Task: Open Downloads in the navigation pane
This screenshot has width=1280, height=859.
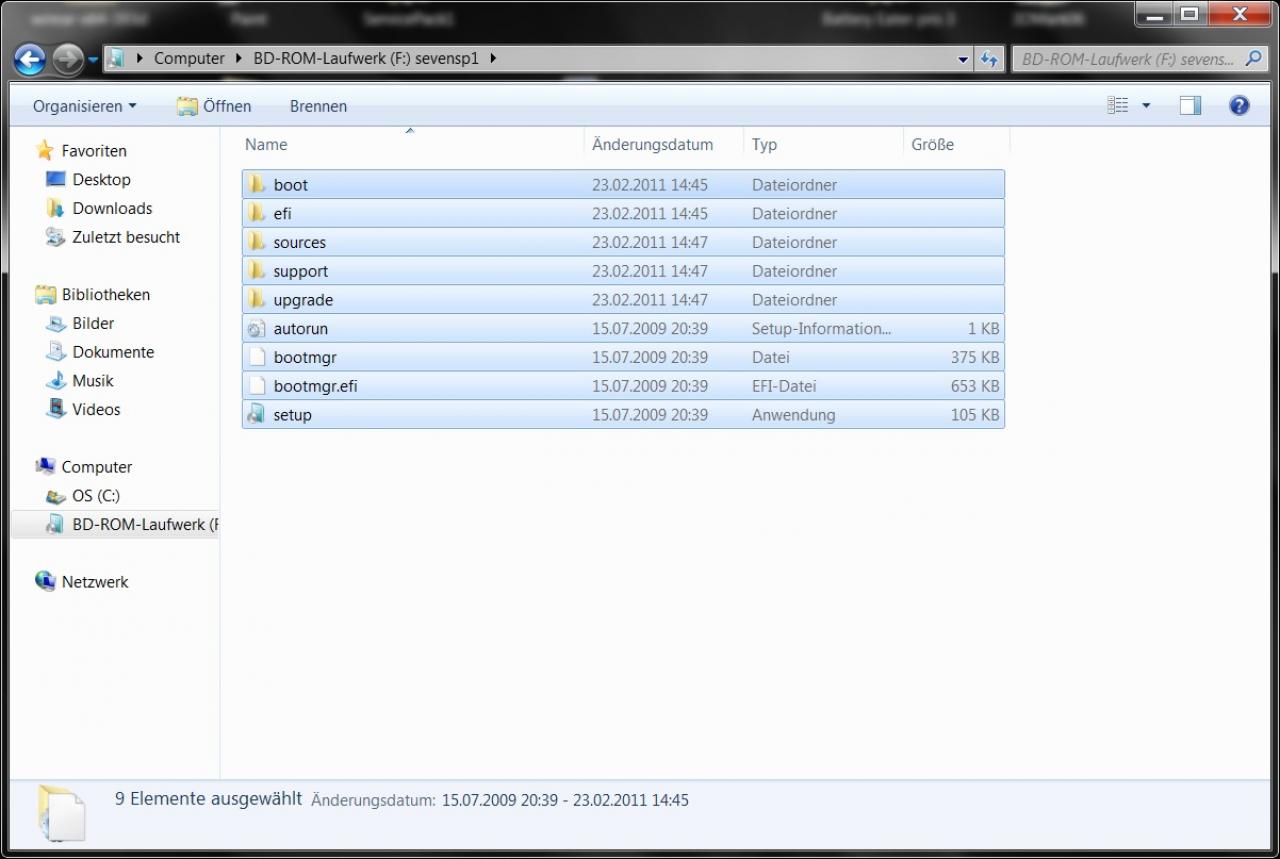Action: click(x=112, y=208)
